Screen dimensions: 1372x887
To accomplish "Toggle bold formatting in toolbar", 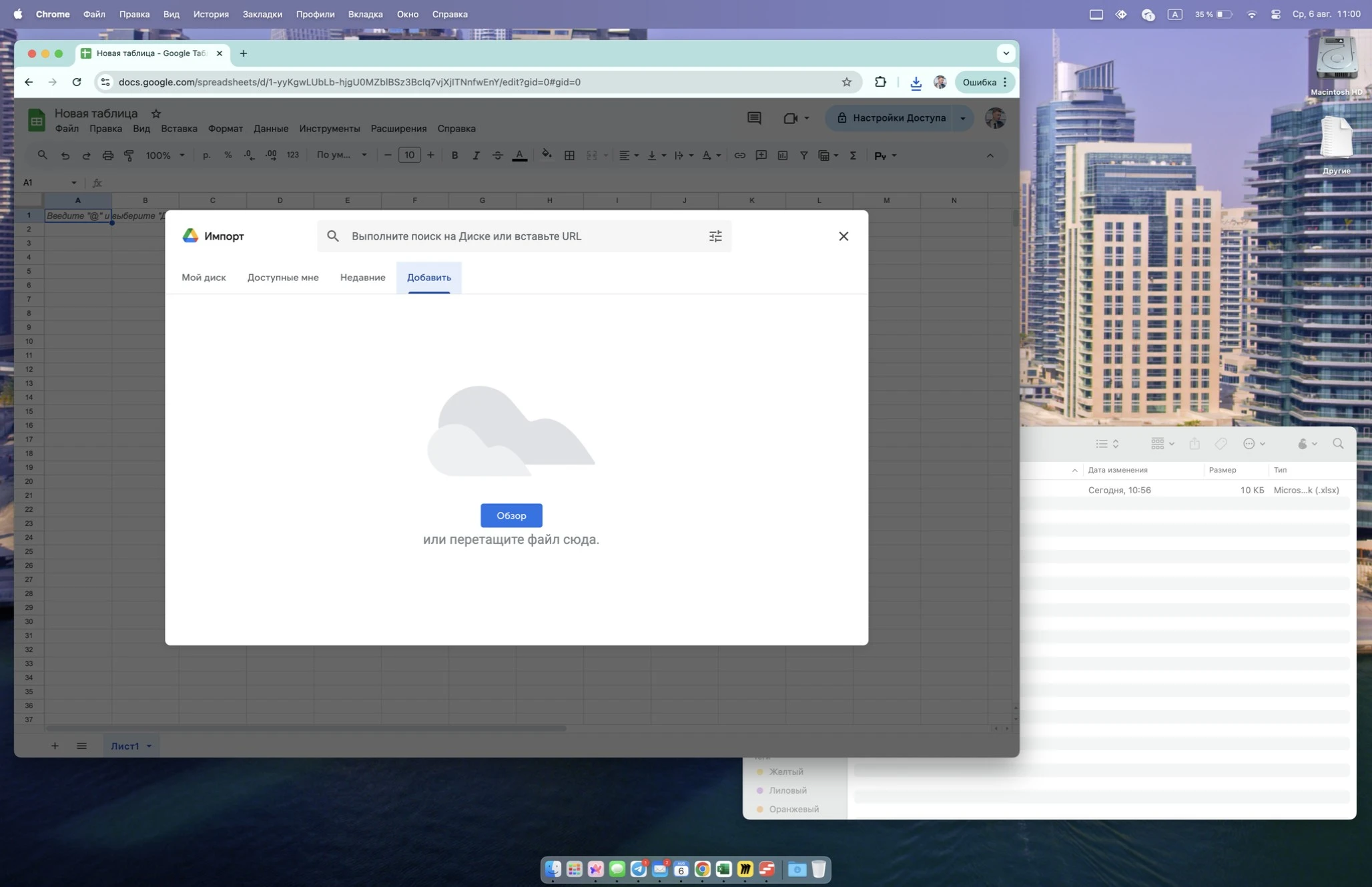I will [x=454, y=156].
